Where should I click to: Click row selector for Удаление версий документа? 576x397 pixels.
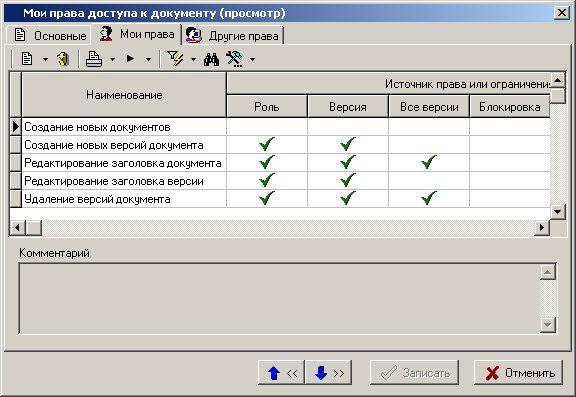[15, 199]
